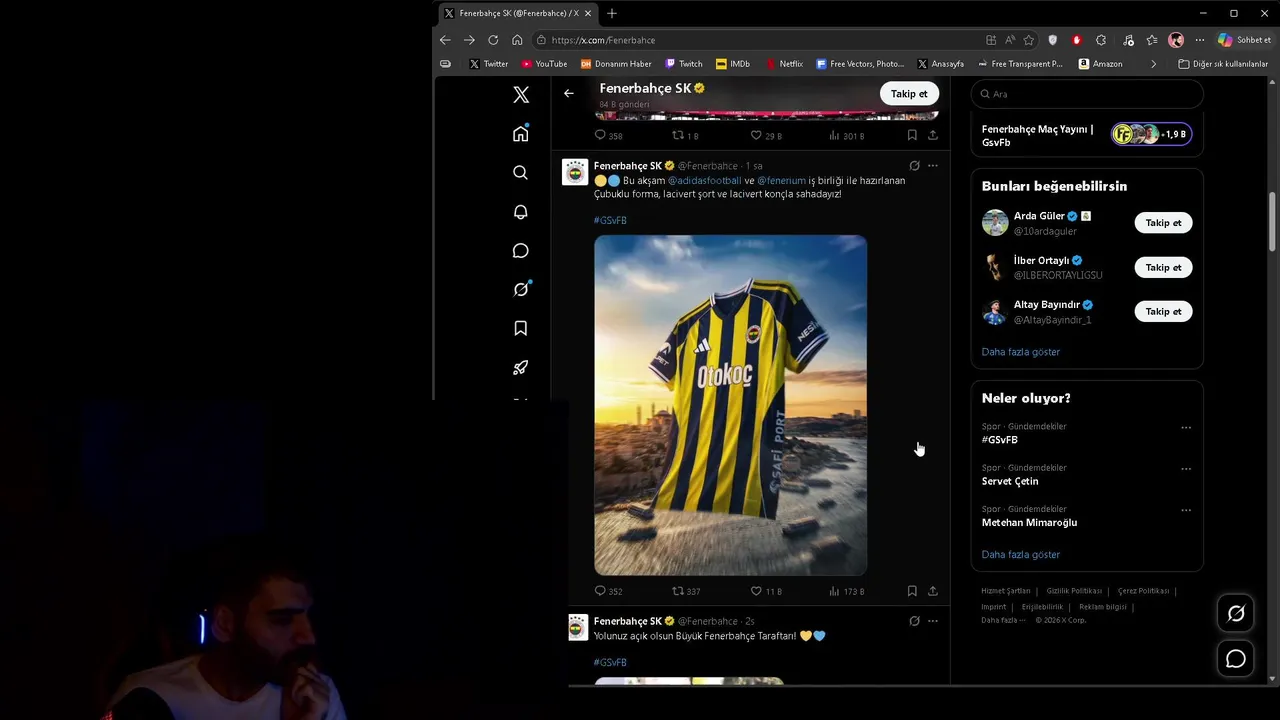Open the YouTube bookmark

[x=544, y=64]
